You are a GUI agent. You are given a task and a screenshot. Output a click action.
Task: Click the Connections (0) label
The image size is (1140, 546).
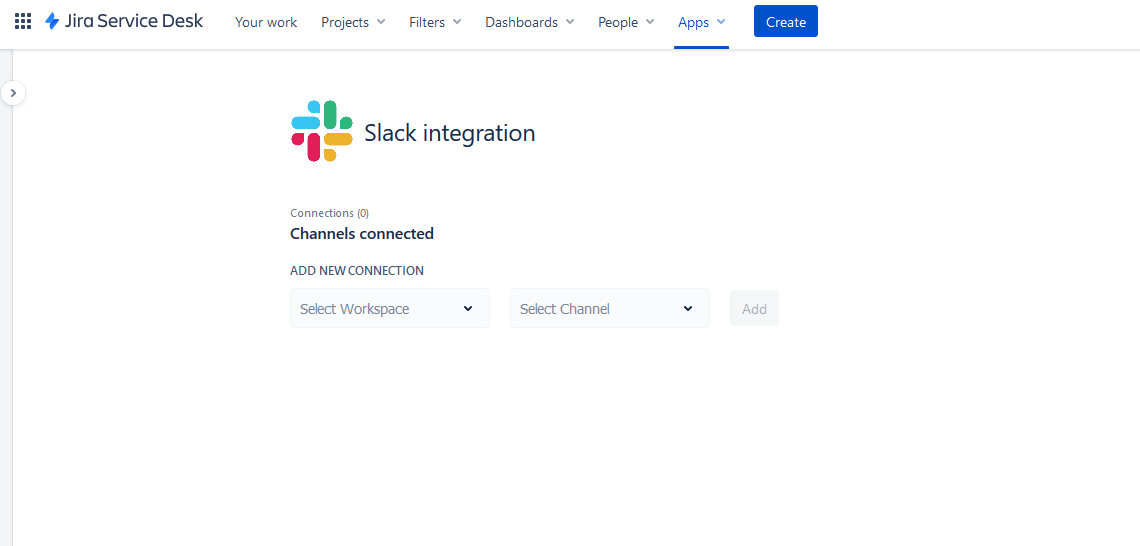point(329,214)
